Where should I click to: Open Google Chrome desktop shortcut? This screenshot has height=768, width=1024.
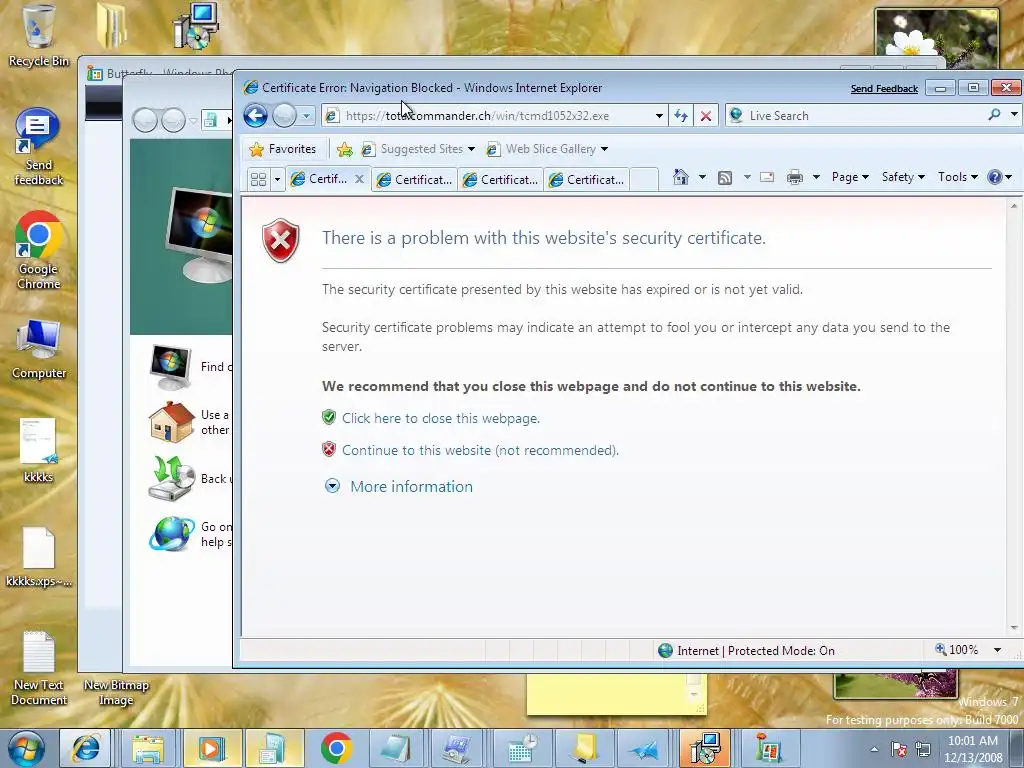pos(39,250)
